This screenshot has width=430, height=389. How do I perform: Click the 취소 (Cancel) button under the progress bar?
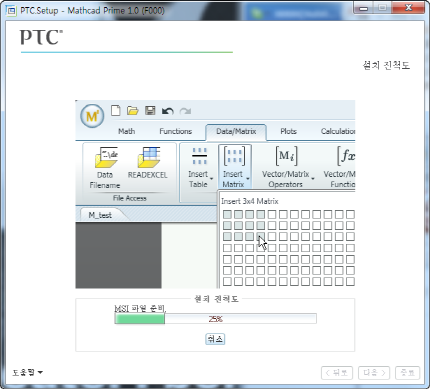pyautogui.click(x=215, y=339)
